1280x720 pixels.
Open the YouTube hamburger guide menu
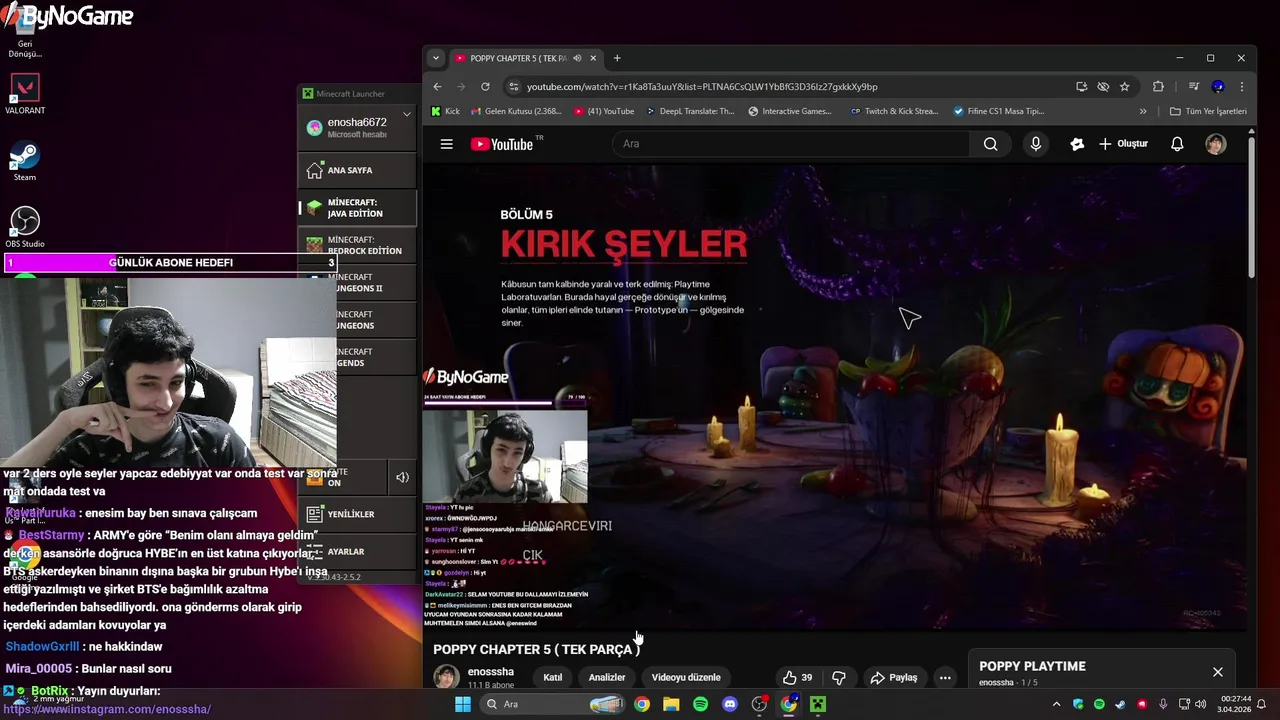[x=447, y=144]
